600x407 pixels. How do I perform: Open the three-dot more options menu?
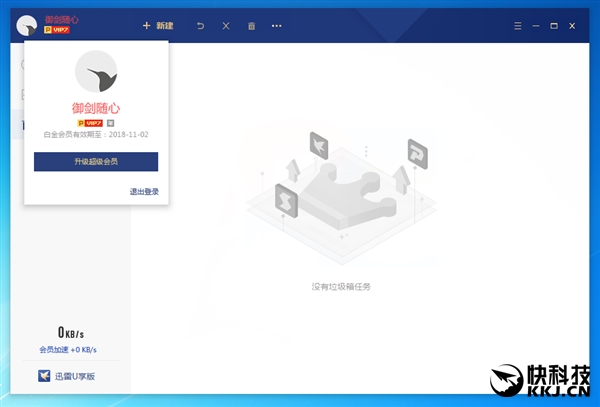click(x=277, y=26)
